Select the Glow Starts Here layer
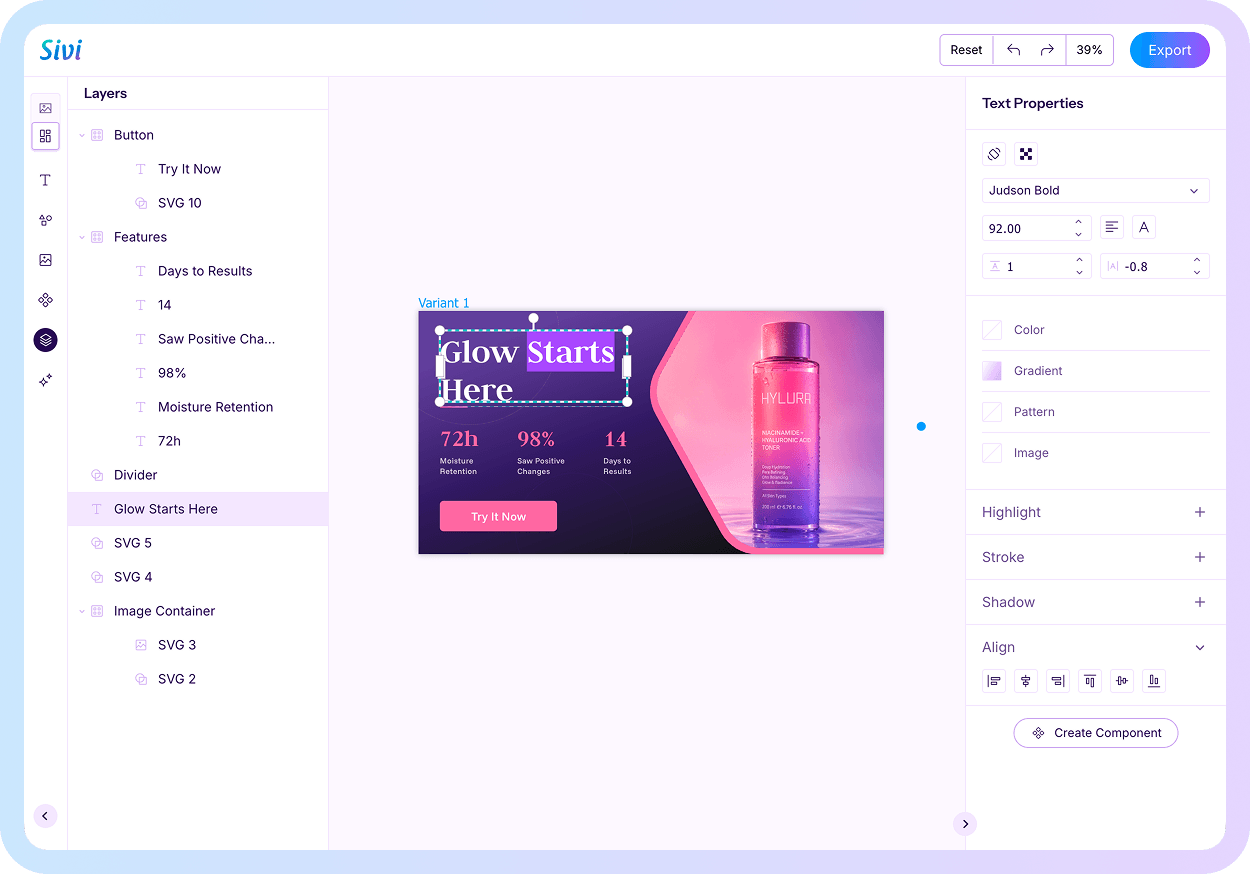 click(198, 509)
